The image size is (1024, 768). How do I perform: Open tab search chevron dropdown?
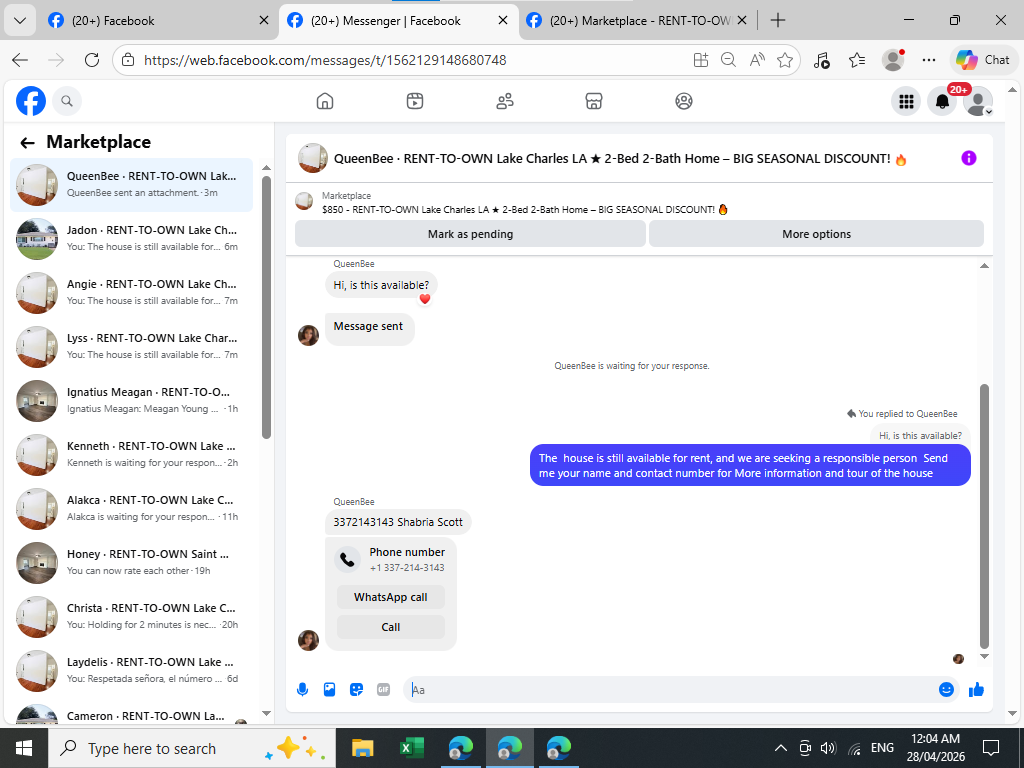pyautogui.click(x=20, y=20)
